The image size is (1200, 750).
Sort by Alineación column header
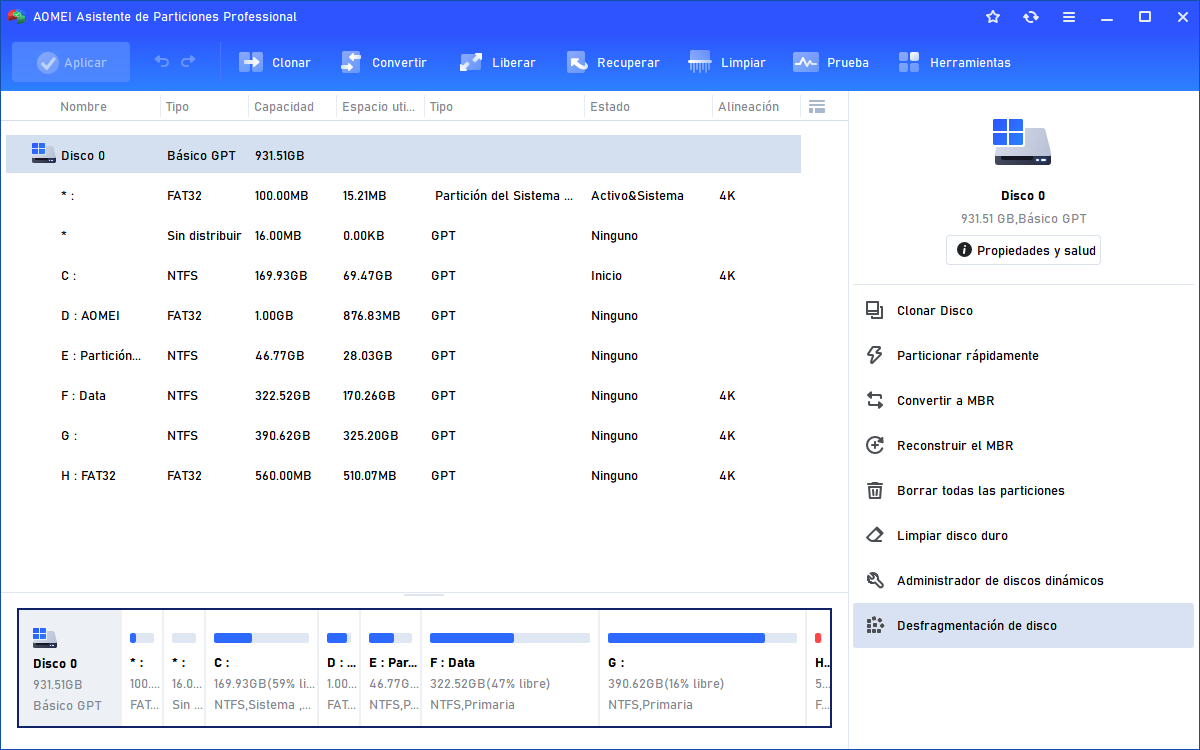tap(748, 107)
